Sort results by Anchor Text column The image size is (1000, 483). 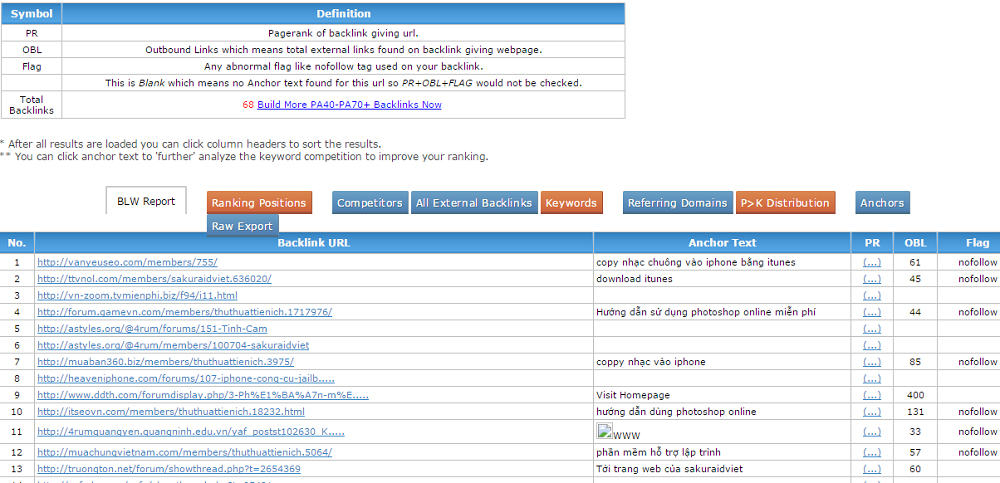[x=722, y=243]
